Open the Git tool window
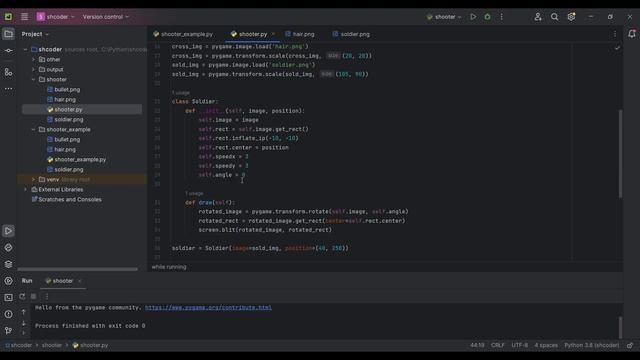The width and height of the screenshot is (640, 360). pyautogui.click(x=8, y=331)
